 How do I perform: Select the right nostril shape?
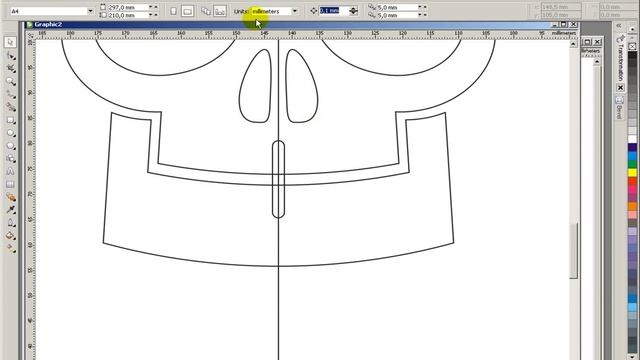pyautogui.click(x=302, y=86)
